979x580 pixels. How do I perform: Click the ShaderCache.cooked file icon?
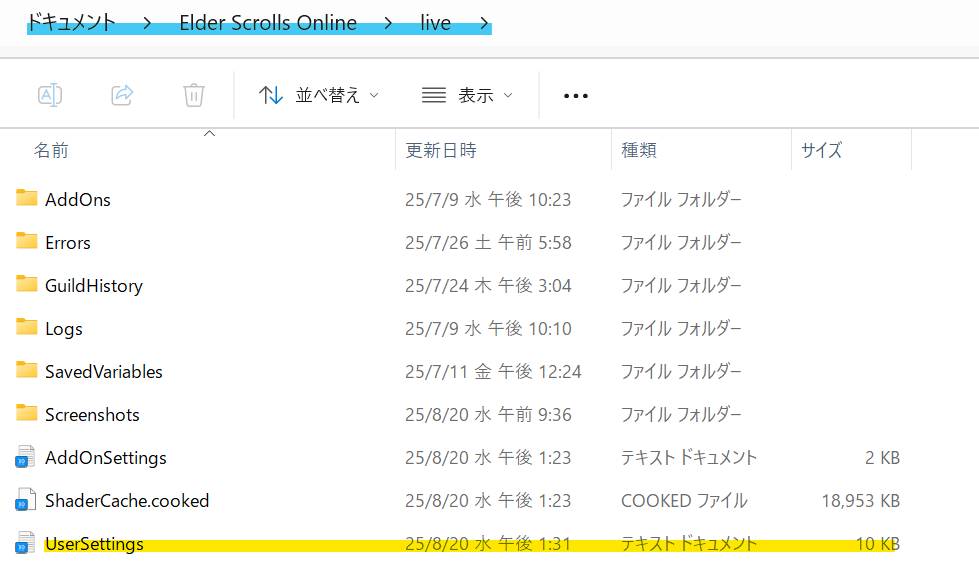(25, 500)
